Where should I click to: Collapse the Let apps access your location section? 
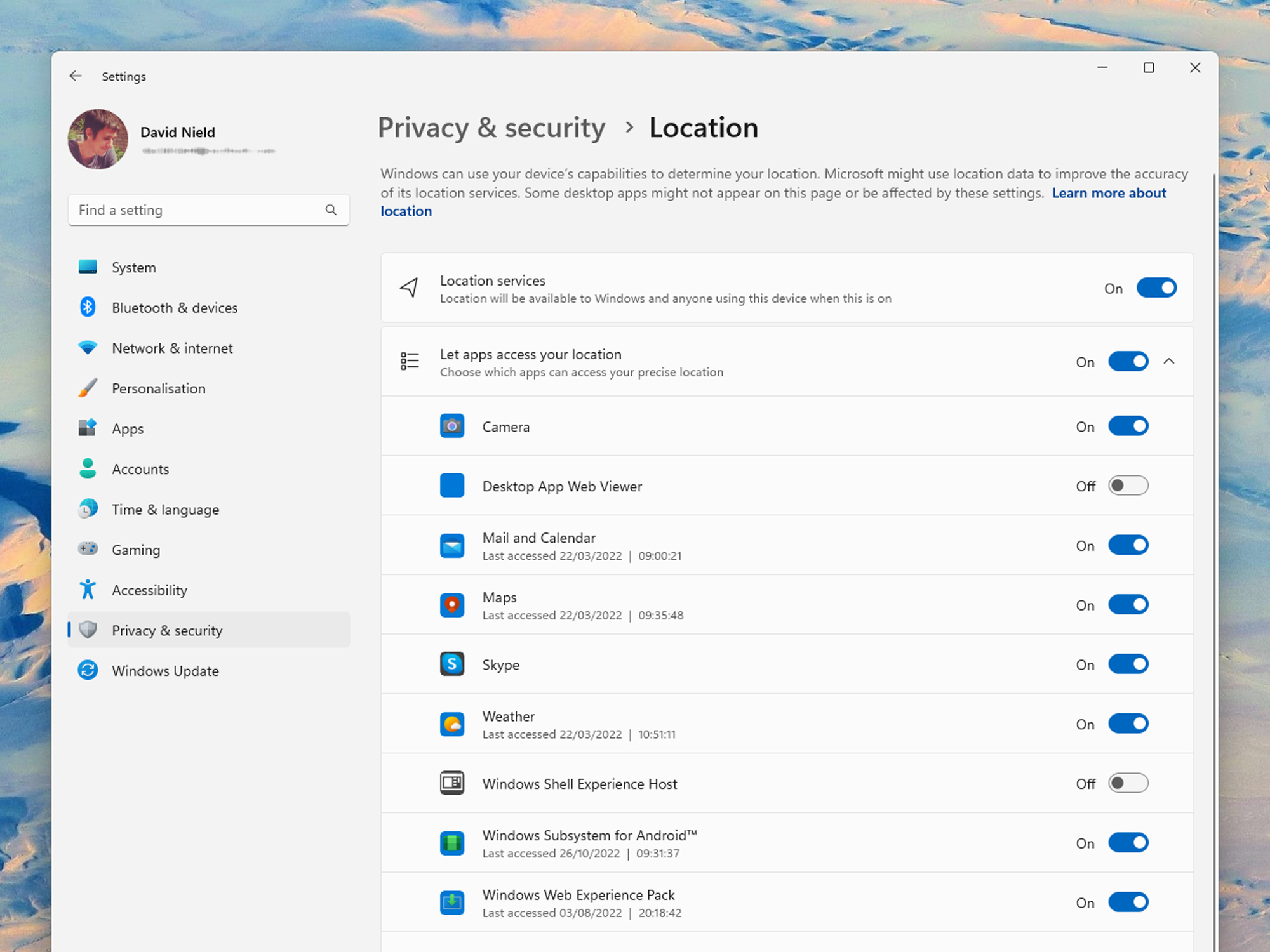click(1170, 362)
